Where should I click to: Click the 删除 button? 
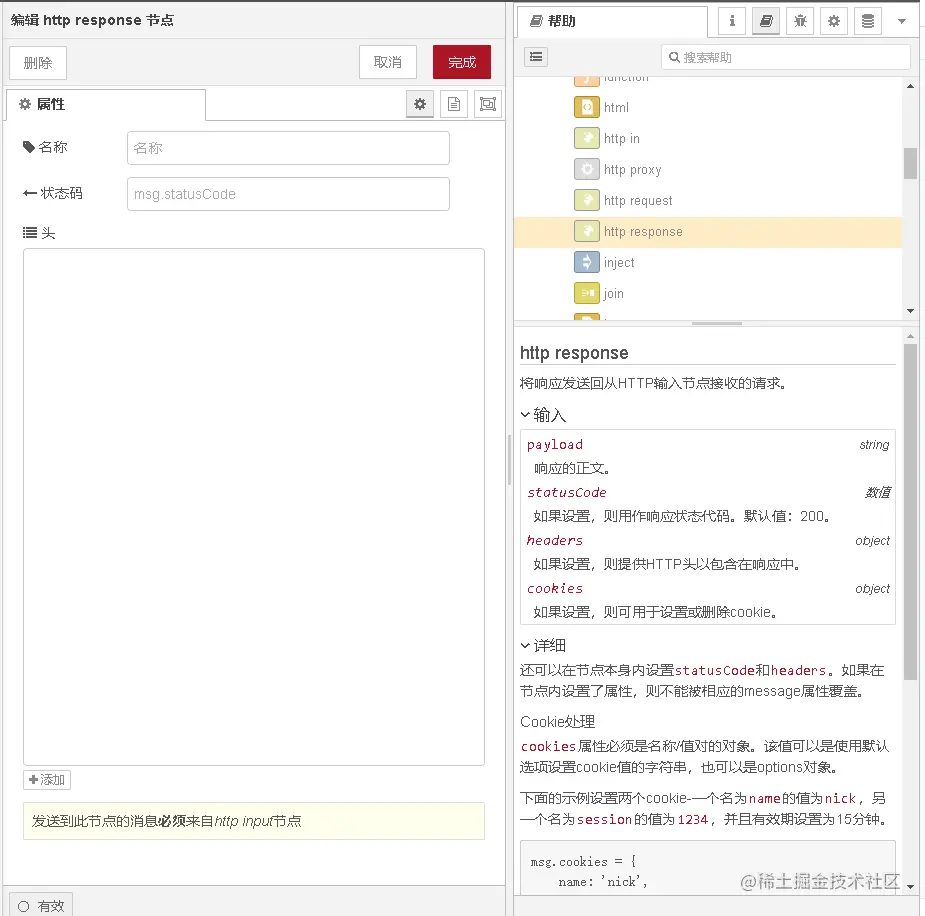point(38,63)
